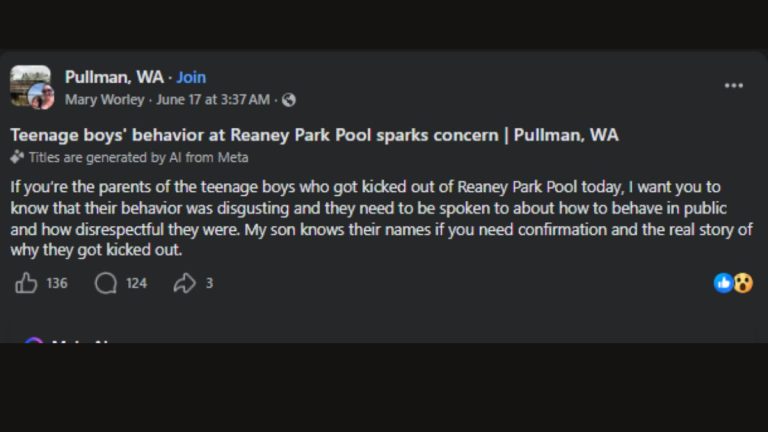Click the thumbs-up Like icon
768x432 pixels.
(x=26, y=283)
